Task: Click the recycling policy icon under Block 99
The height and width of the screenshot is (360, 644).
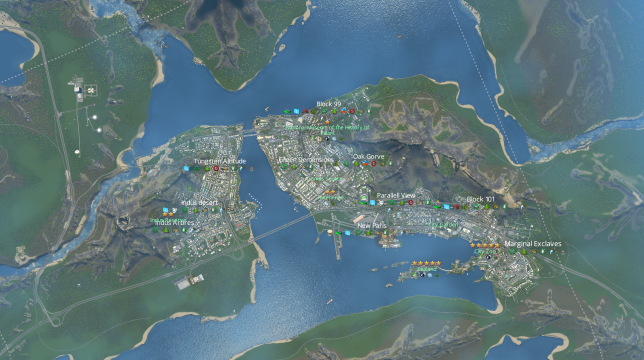Action: pyautogui.click(x=324, y=111)
